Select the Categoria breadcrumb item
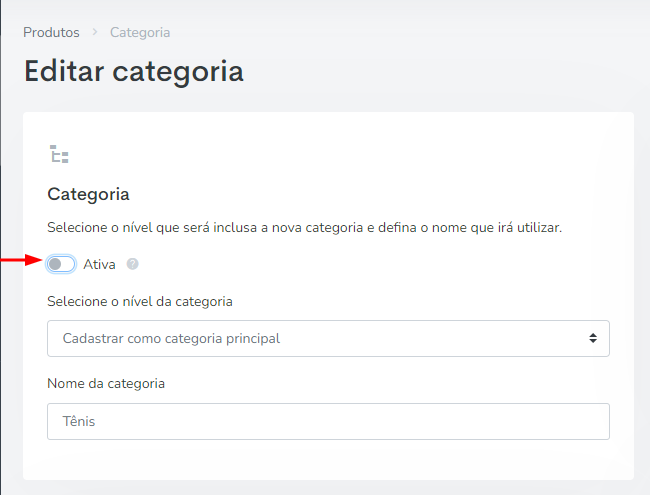The width and height of the screenshot is (650, 495). pyautogui.click(x=140, y=32)
